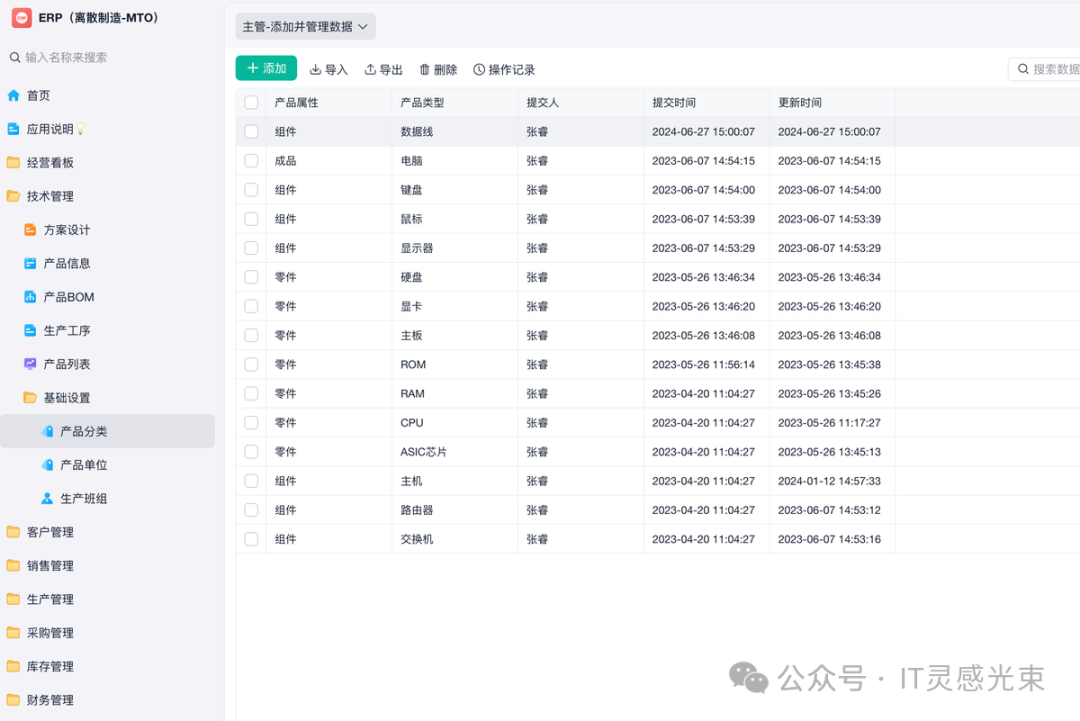
Task: Click the ERP app logo icon
Action: coord(22,18)
